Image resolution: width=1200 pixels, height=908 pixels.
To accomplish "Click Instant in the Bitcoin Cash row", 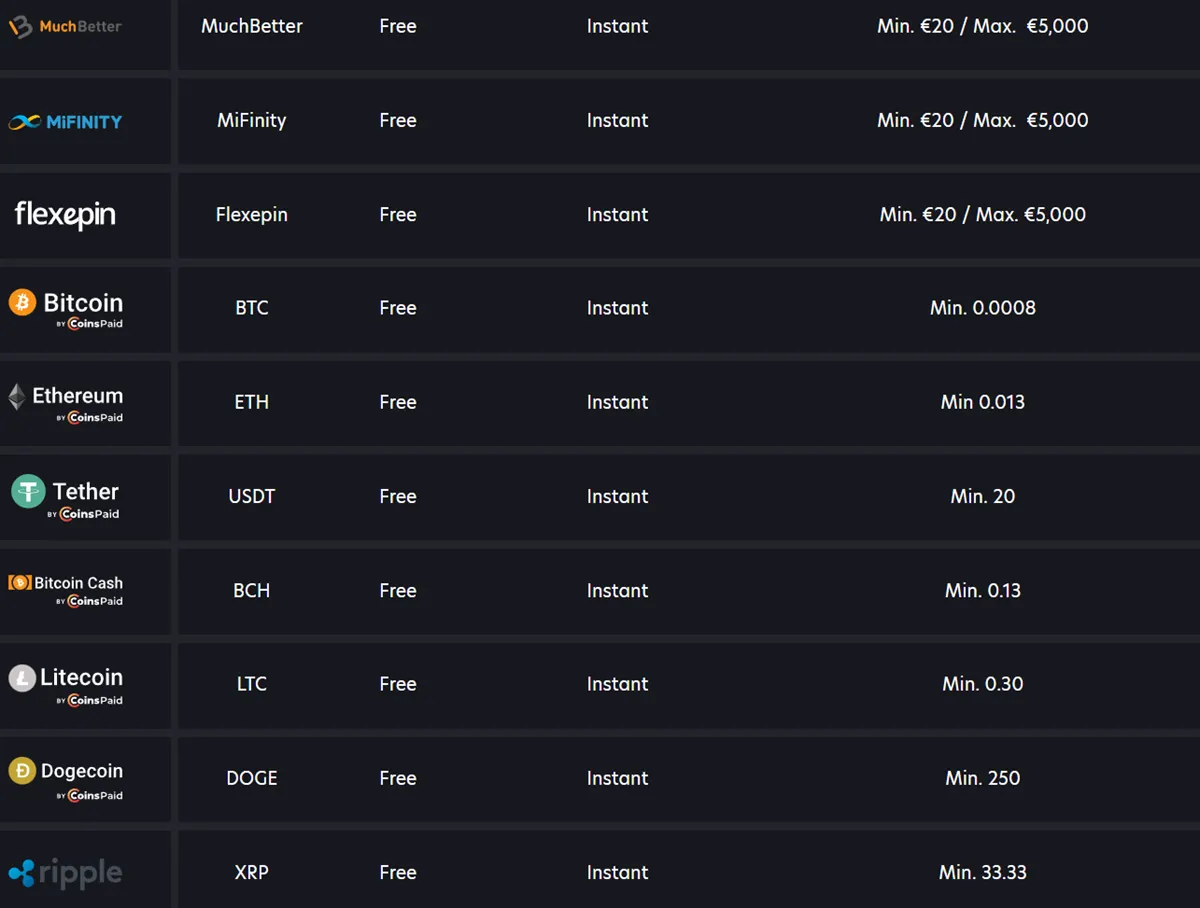I will [x=617, y=590].
